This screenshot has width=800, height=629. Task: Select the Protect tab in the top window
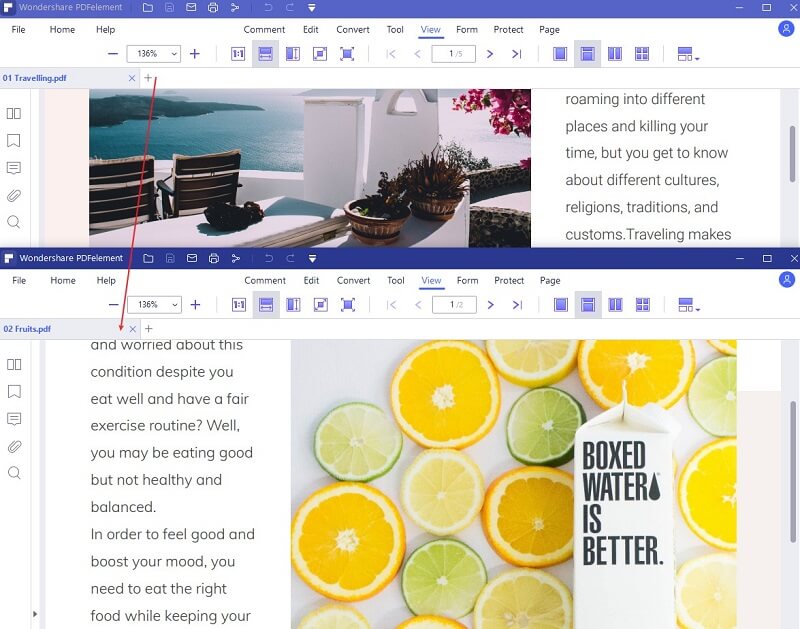click(509, 29)
